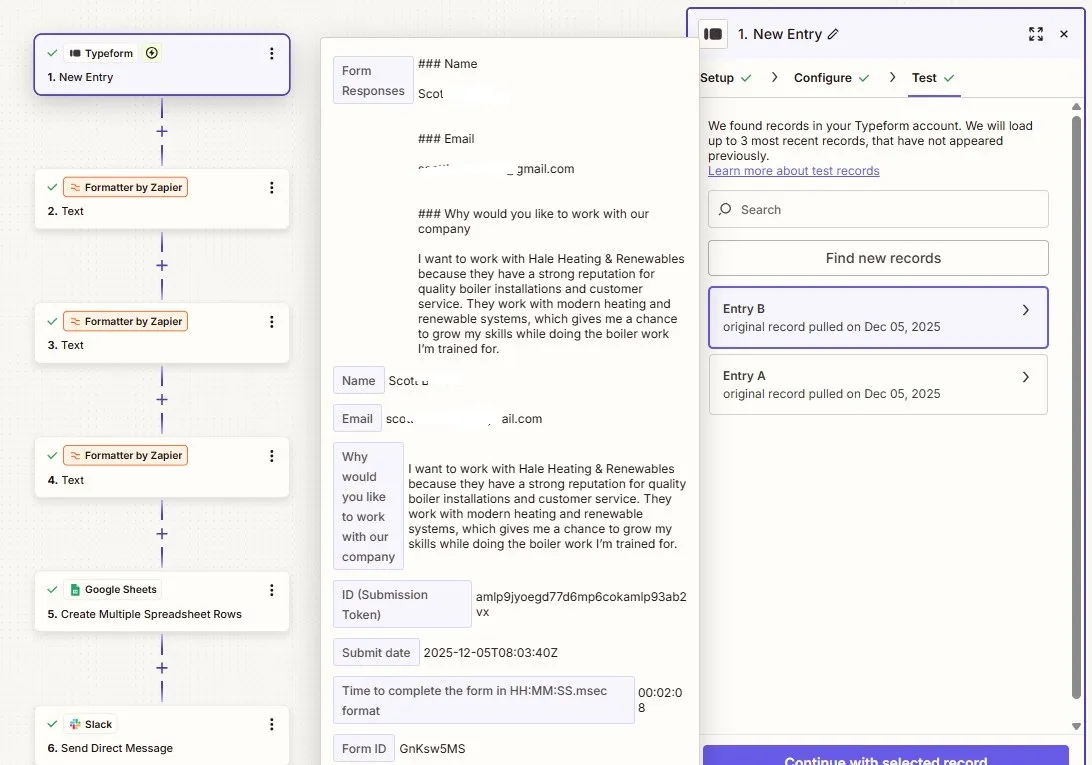Viewport: 1092px width, 765px height.
Task: Click the Why would you like to work label
Action: tap(368, 507)
